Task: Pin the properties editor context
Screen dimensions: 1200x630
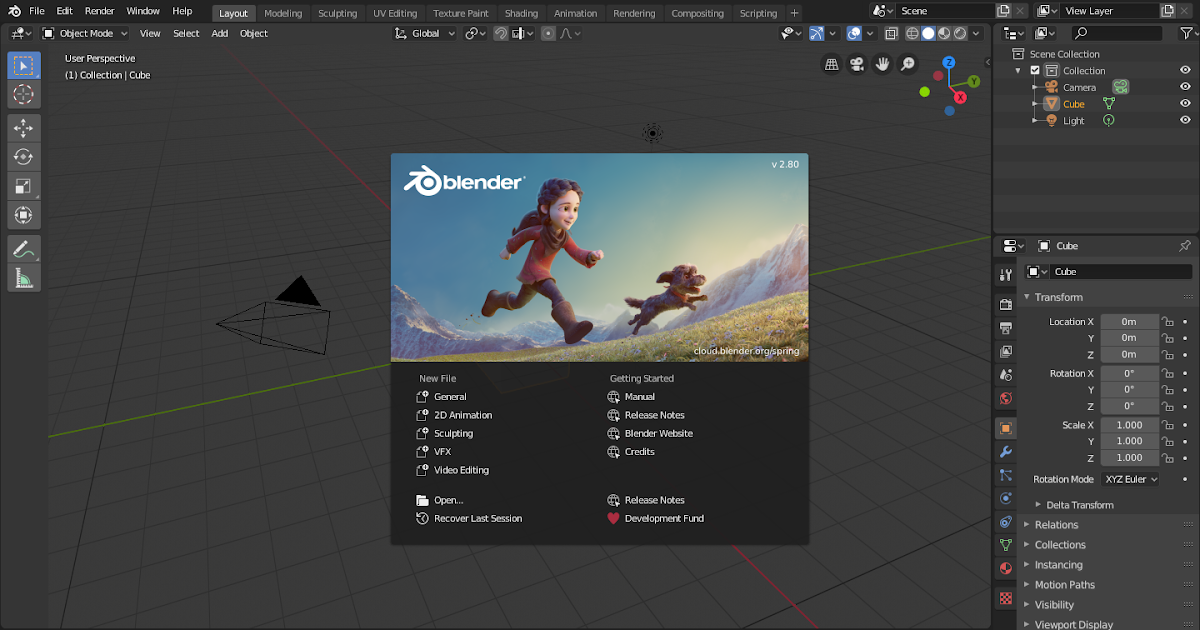Action: (x=1185, y=246)
